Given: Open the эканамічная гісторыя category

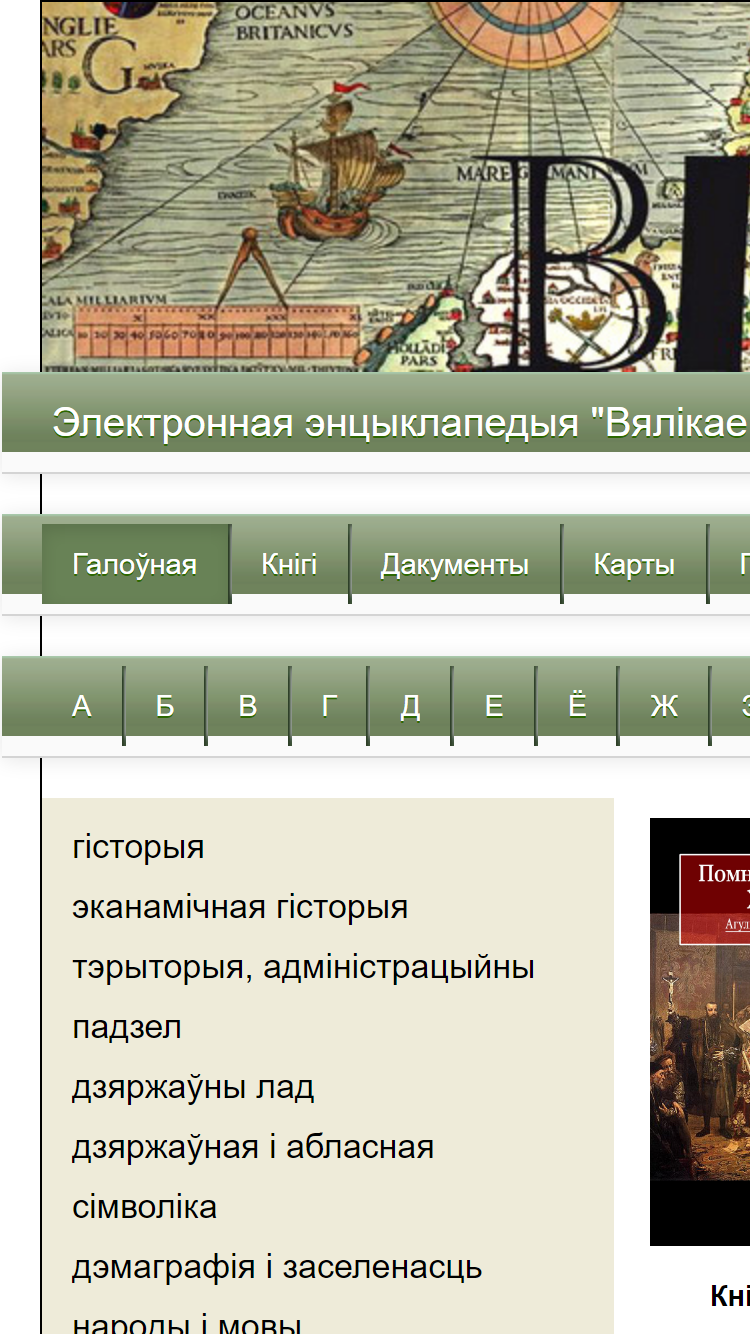Looking at the screenshot, I should pyautogui.click(x=240, y=907).
